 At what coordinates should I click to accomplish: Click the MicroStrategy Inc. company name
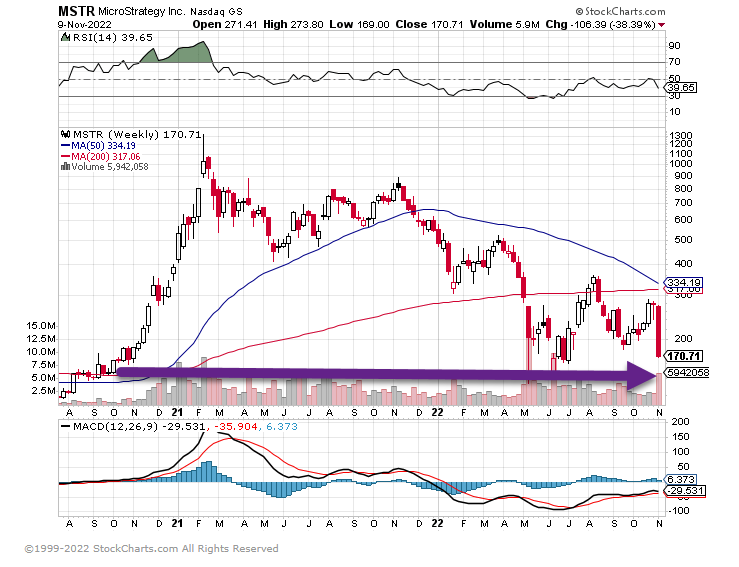(x=142, y=11)
